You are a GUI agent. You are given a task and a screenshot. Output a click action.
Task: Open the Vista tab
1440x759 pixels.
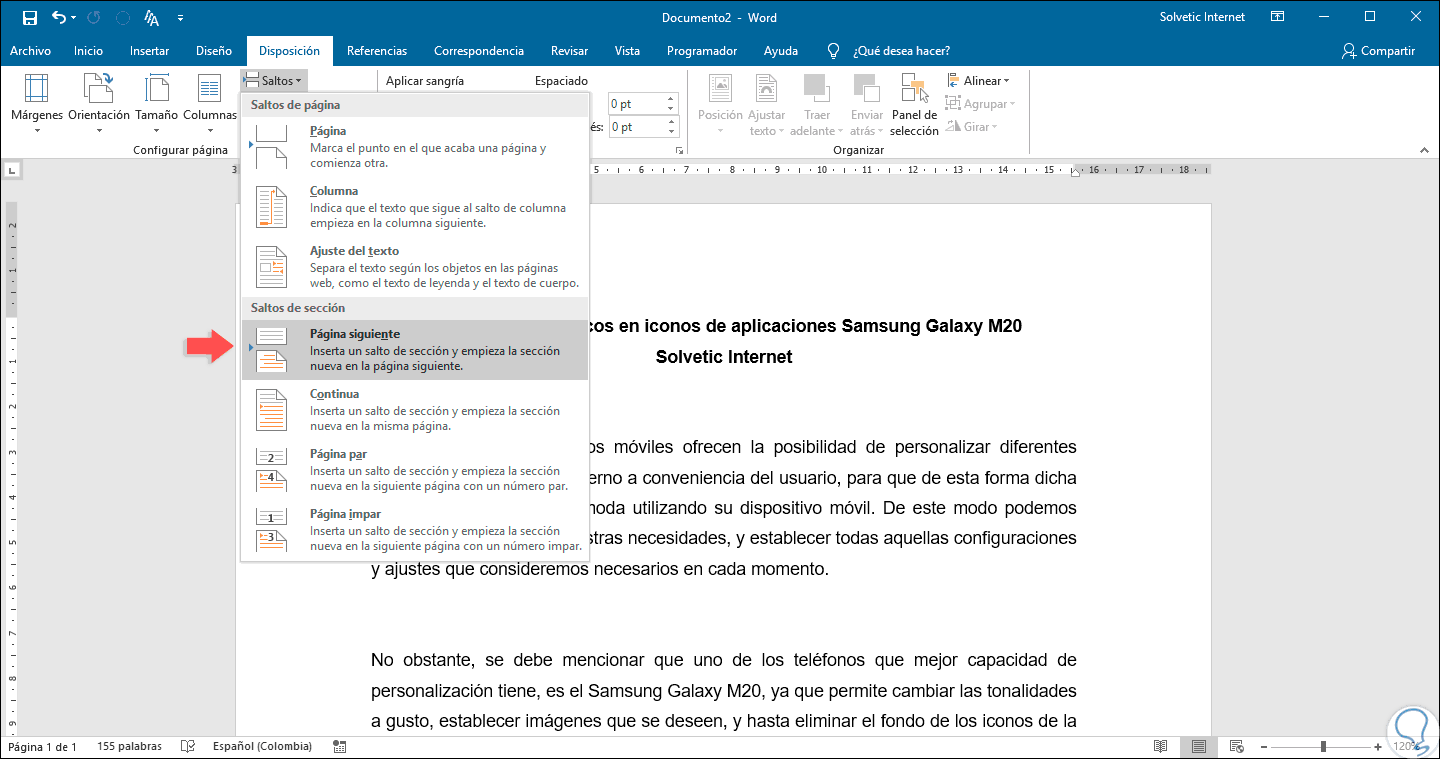click(627, 51)
